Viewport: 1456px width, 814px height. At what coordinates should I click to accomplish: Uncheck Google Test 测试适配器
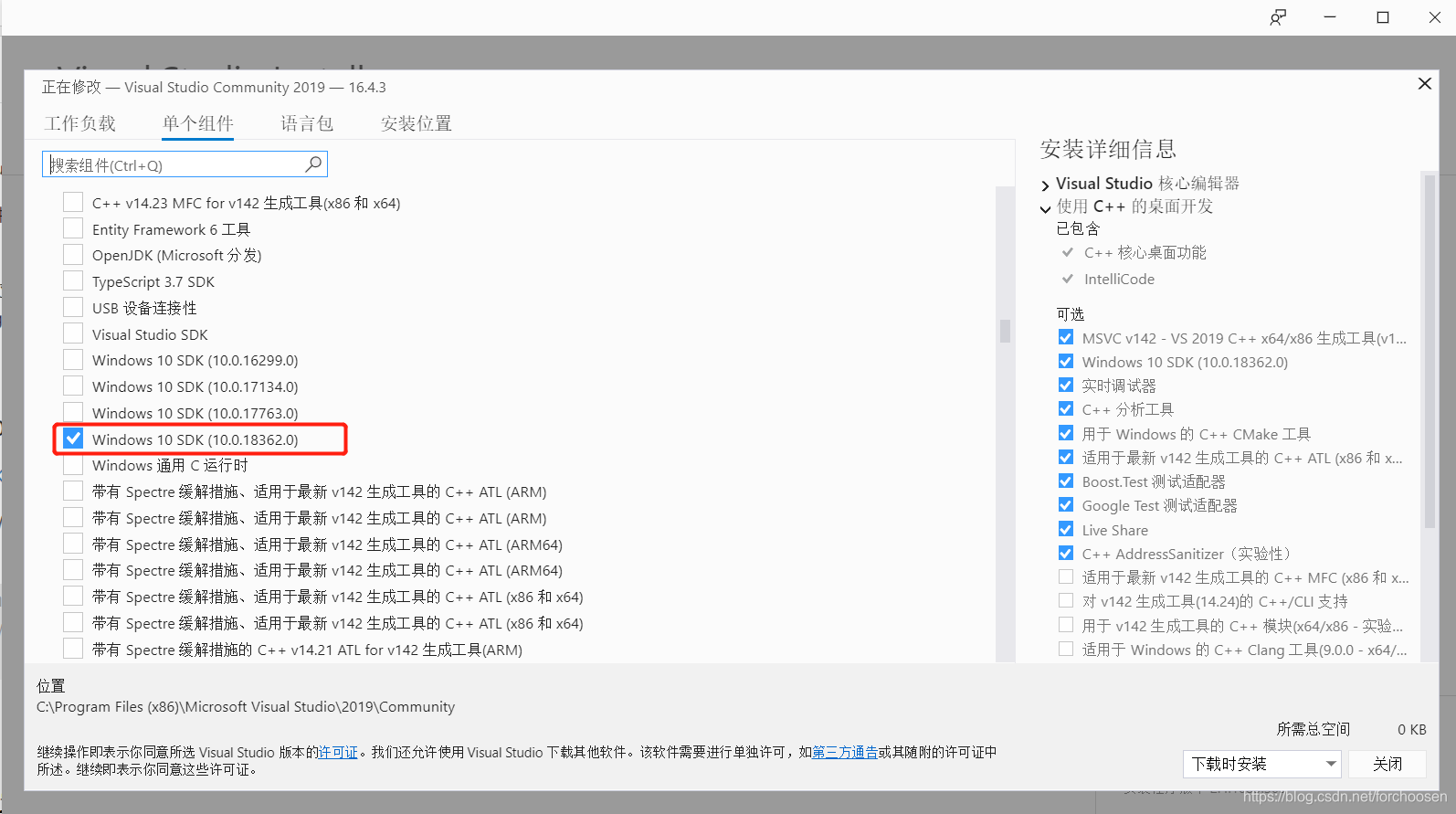(1065, 504)
